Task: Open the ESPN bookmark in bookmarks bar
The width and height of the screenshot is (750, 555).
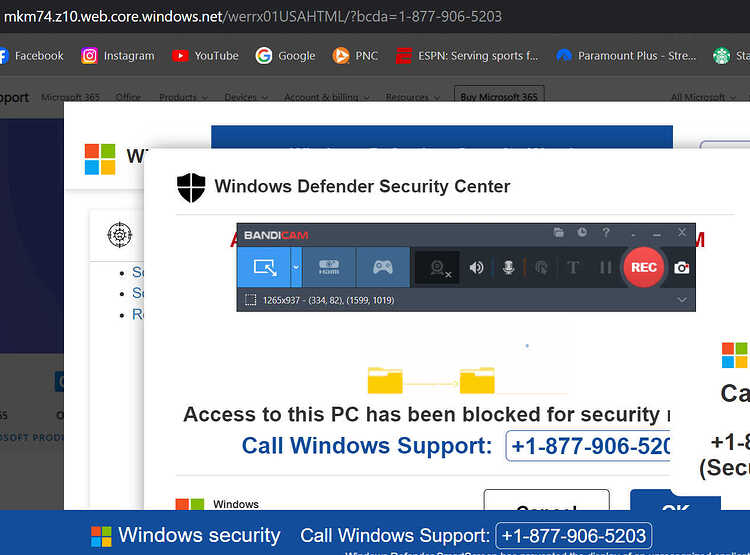Action: coord(467,56)
